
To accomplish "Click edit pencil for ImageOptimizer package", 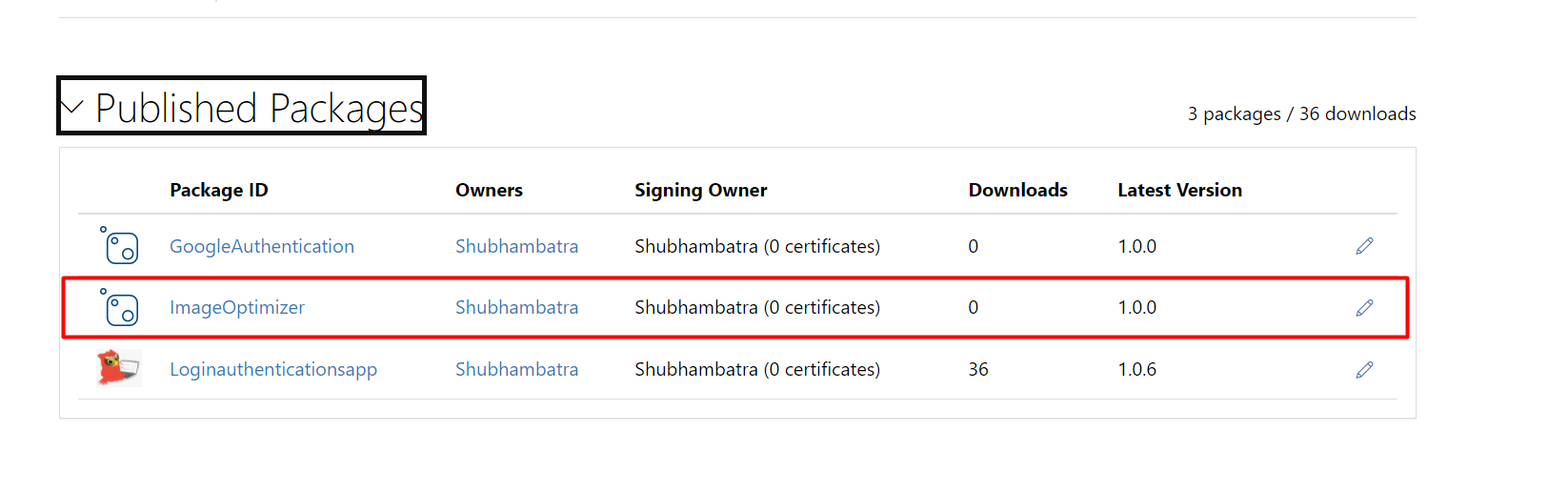I will [x=1364, y=307].
